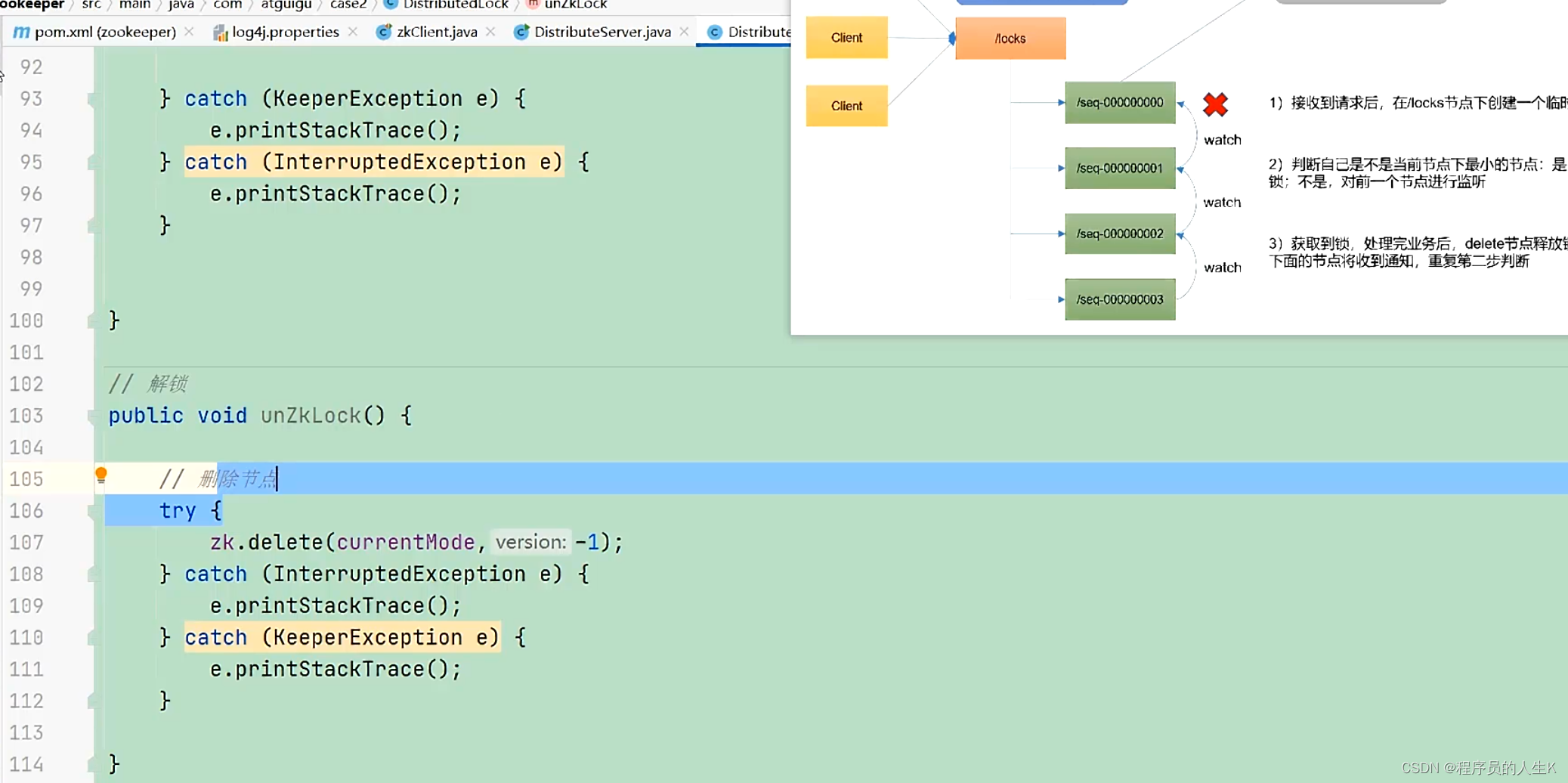Click the /seq-000000002 node in the diagram
This screenshot has height=783, width=1568.
1120,234
